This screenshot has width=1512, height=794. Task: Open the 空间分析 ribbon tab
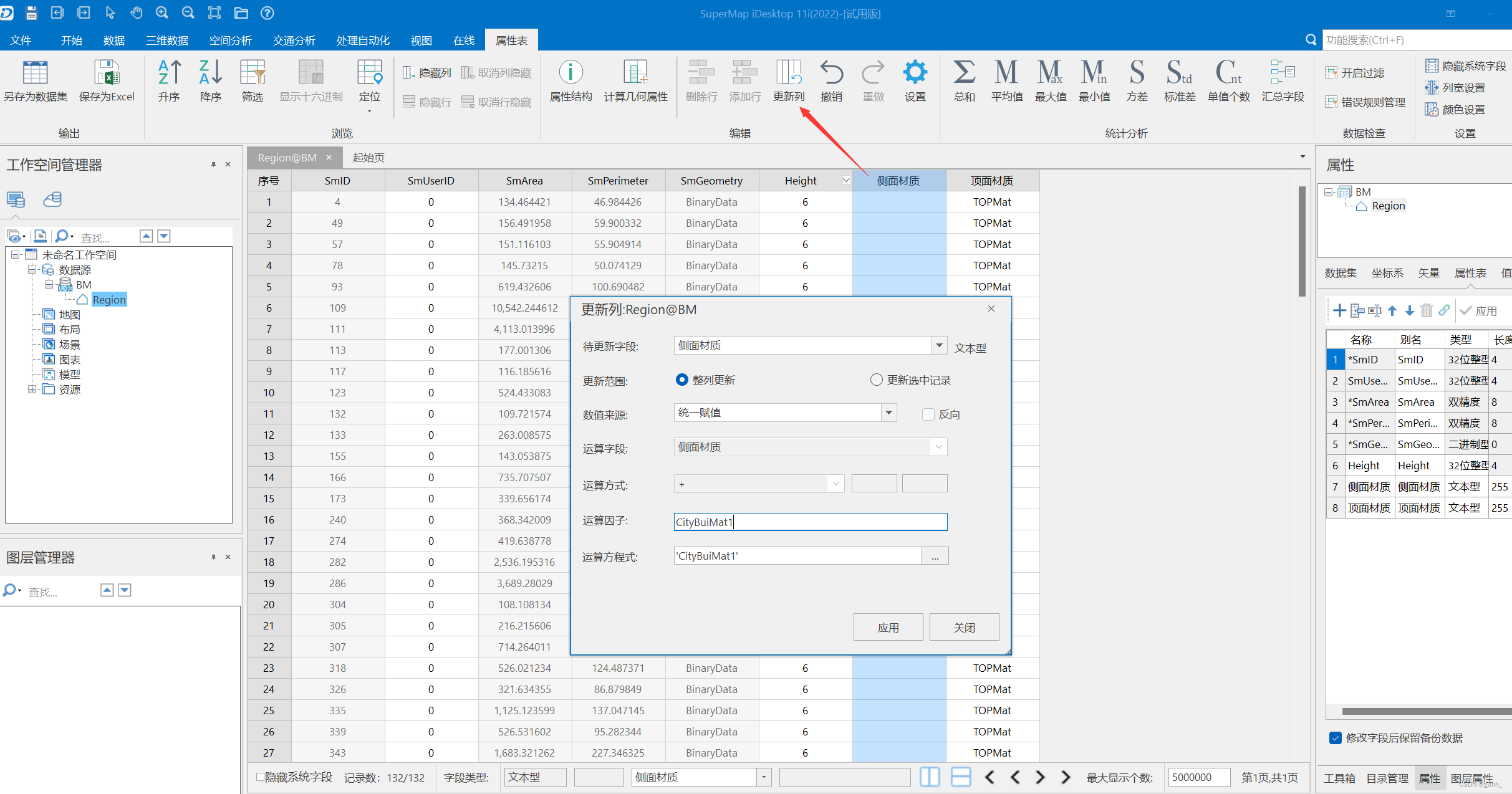click(231, 41)
